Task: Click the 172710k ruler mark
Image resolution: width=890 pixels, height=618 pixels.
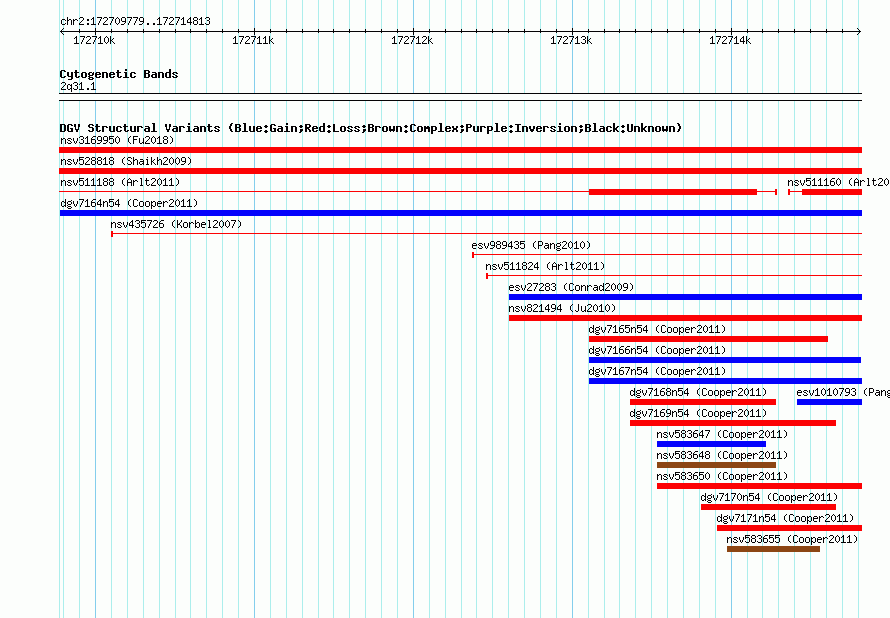Action: pos(94,40)
